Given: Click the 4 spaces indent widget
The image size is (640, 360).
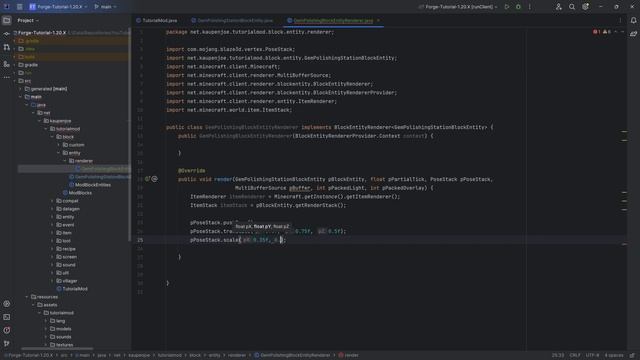Looking at the screenshot, I should click(x=613, y=356).
